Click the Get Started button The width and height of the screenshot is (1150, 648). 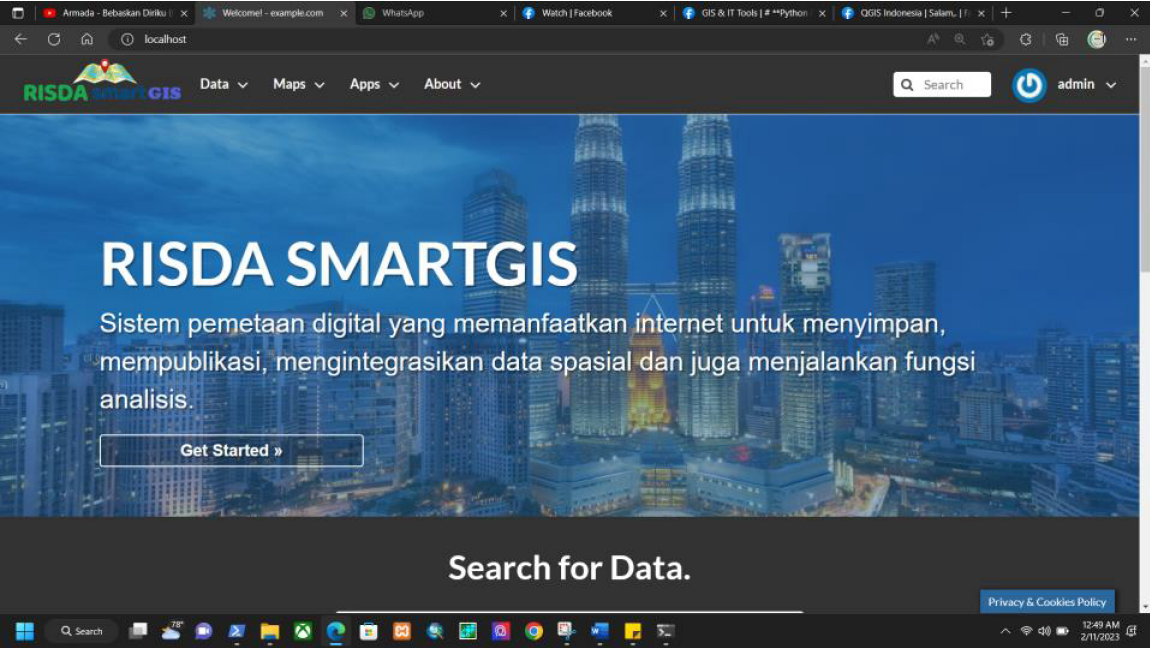[x=232, y=450]
